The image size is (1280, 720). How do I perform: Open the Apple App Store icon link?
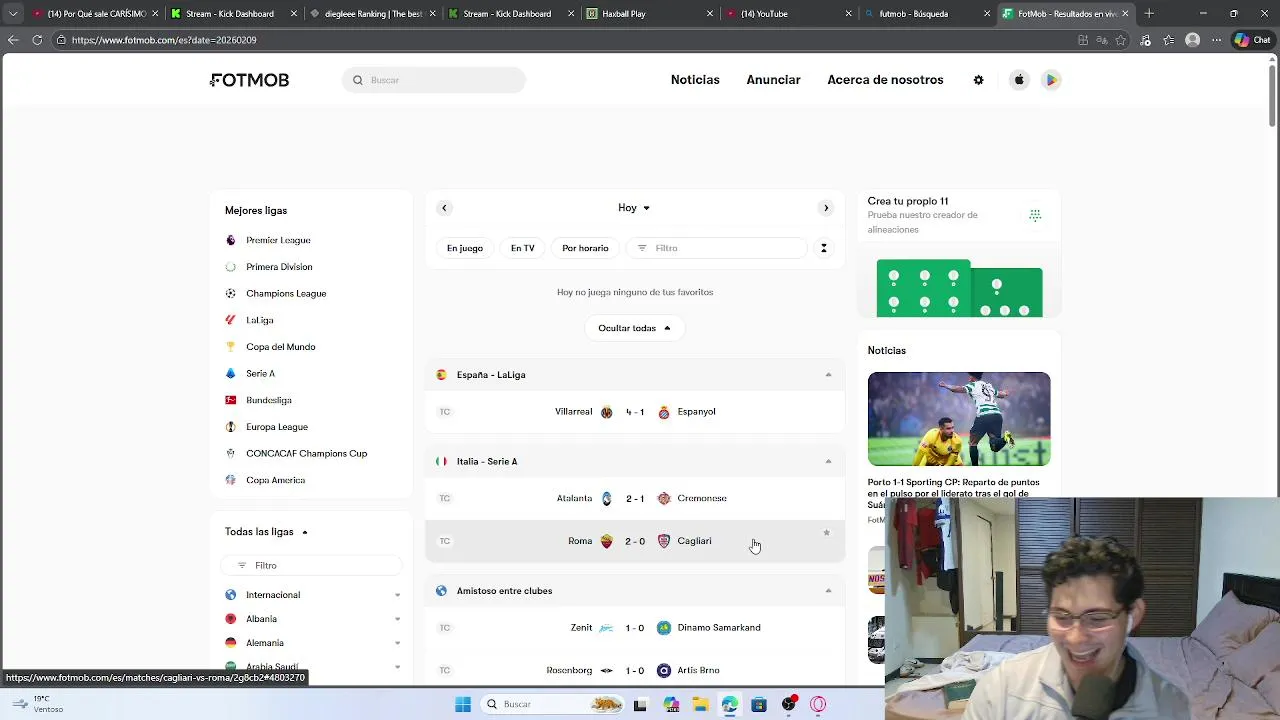tap(1019, 80)
